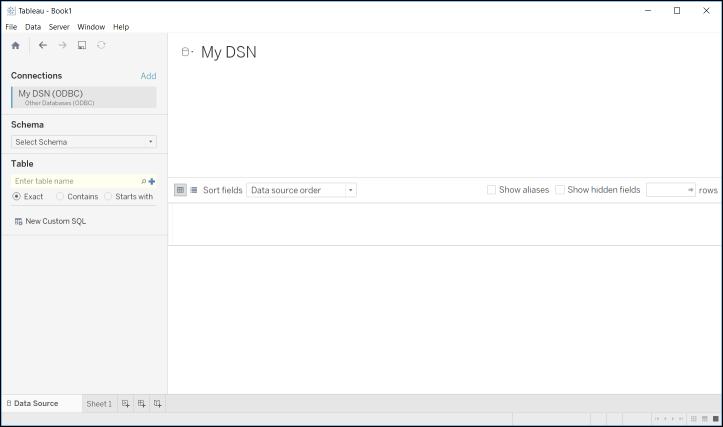Image resolution: width=723 pixels, height=427 pixels.
Task: Show the sheet sorter view icon
Action: (693, 419)
